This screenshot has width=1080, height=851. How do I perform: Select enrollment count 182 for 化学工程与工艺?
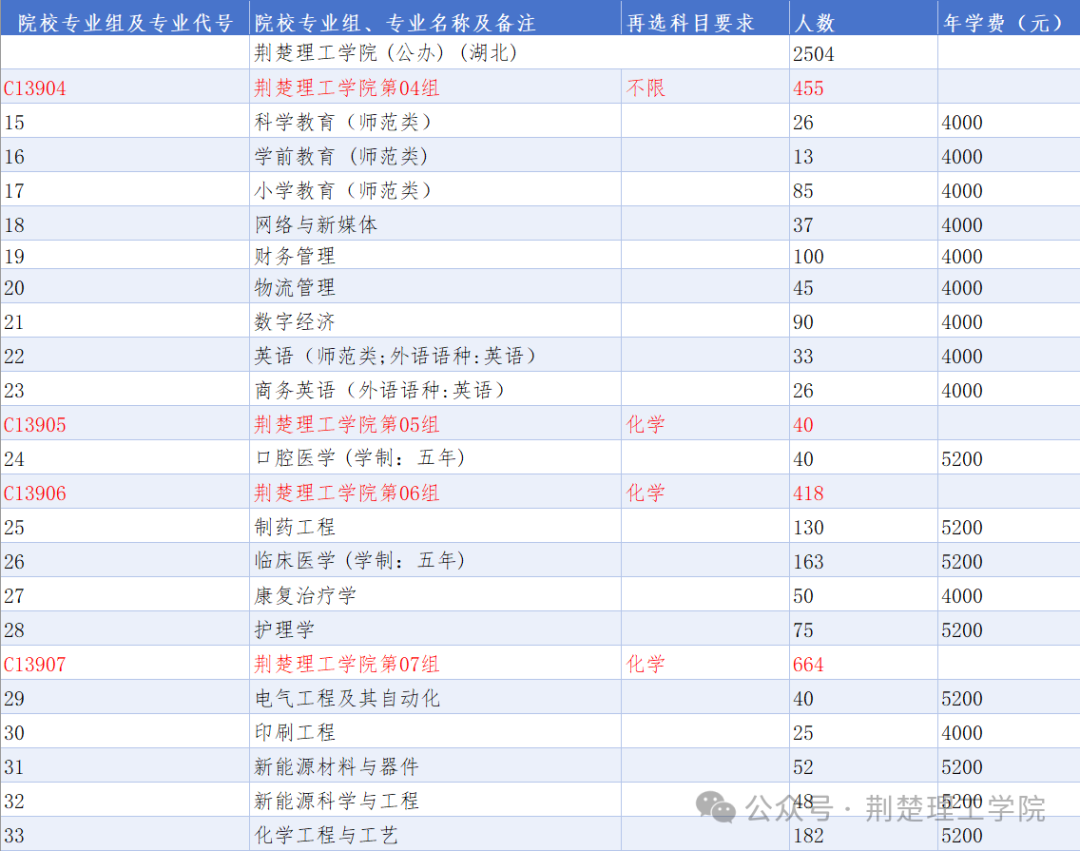(x=809, y=836)
